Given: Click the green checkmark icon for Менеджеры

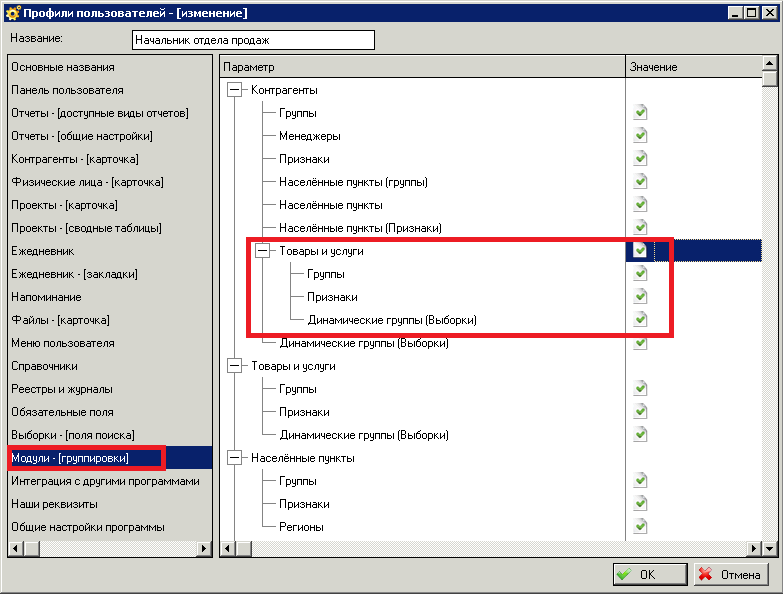Looking at the screenshot, I should [640, 136].
